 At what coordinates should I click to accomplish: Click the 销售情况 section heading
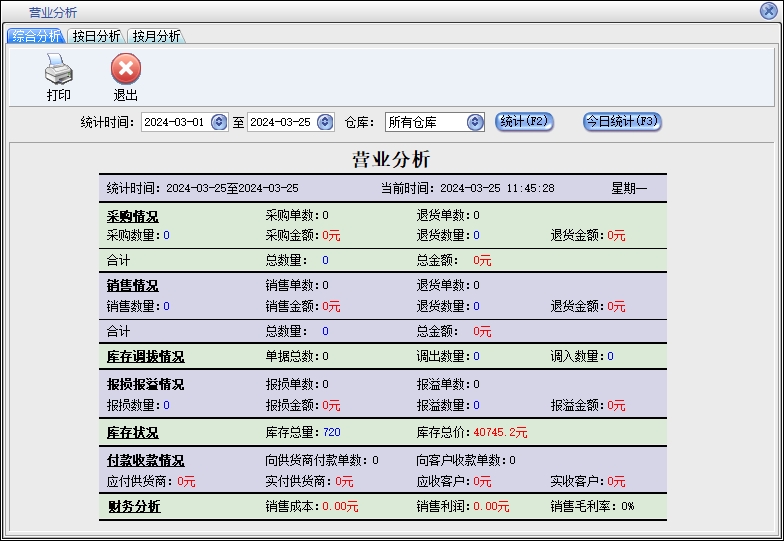132,286
